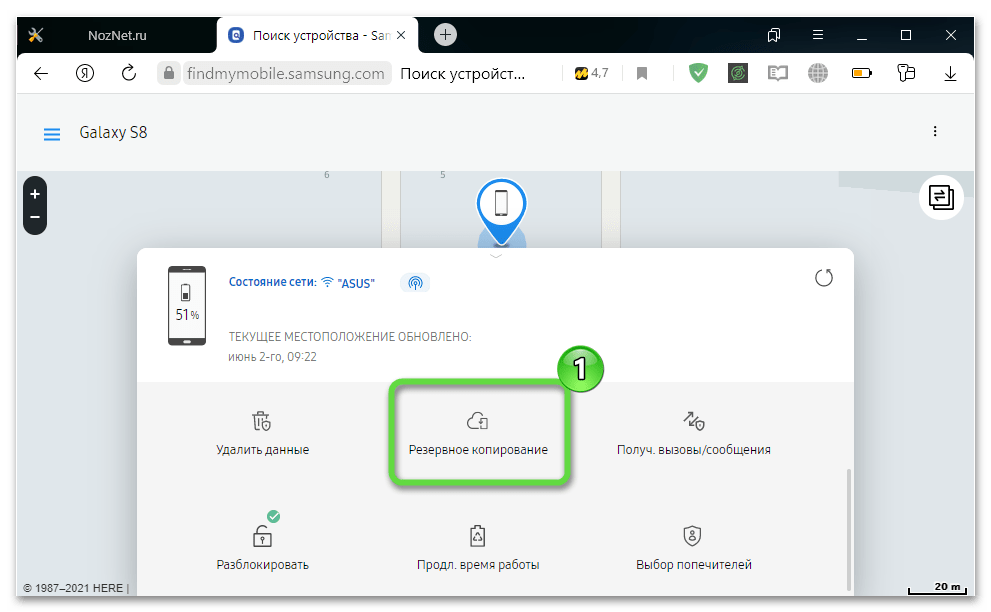Zoom in the map with plus button

click(35, 194)
